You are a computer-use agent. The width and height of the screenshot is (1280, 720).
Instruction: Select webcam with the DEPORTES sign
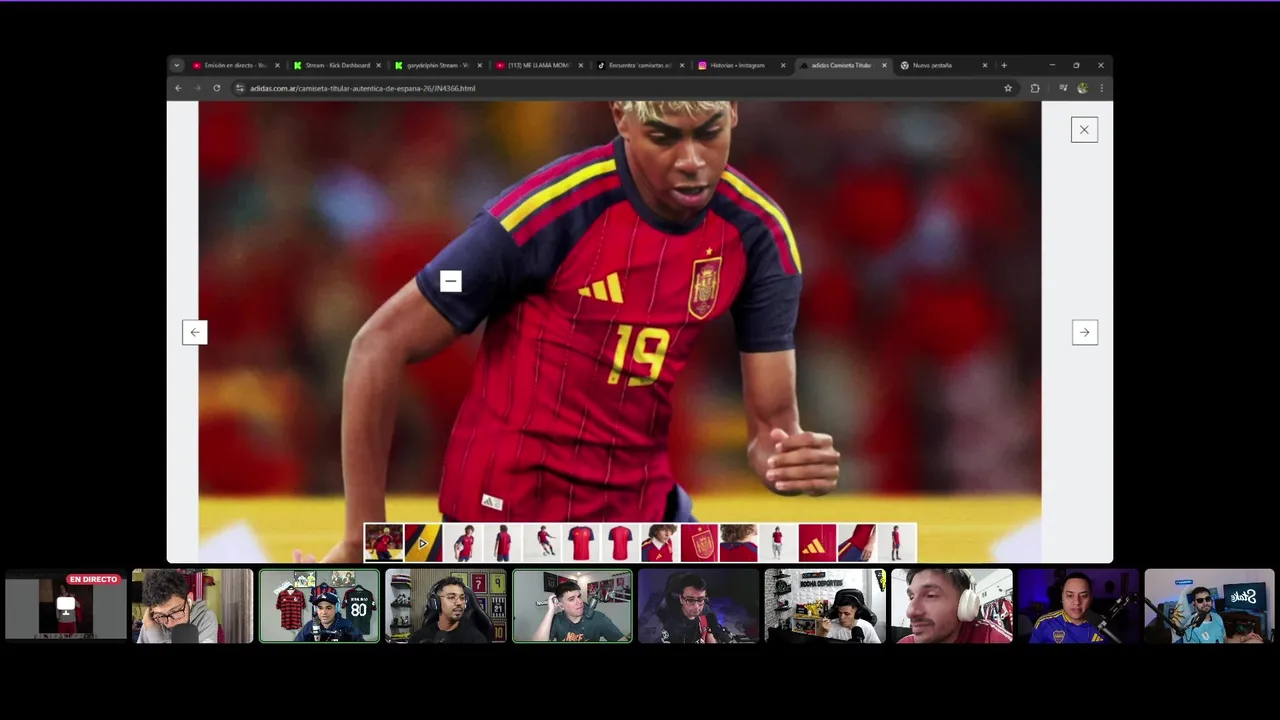click(826, 606)
